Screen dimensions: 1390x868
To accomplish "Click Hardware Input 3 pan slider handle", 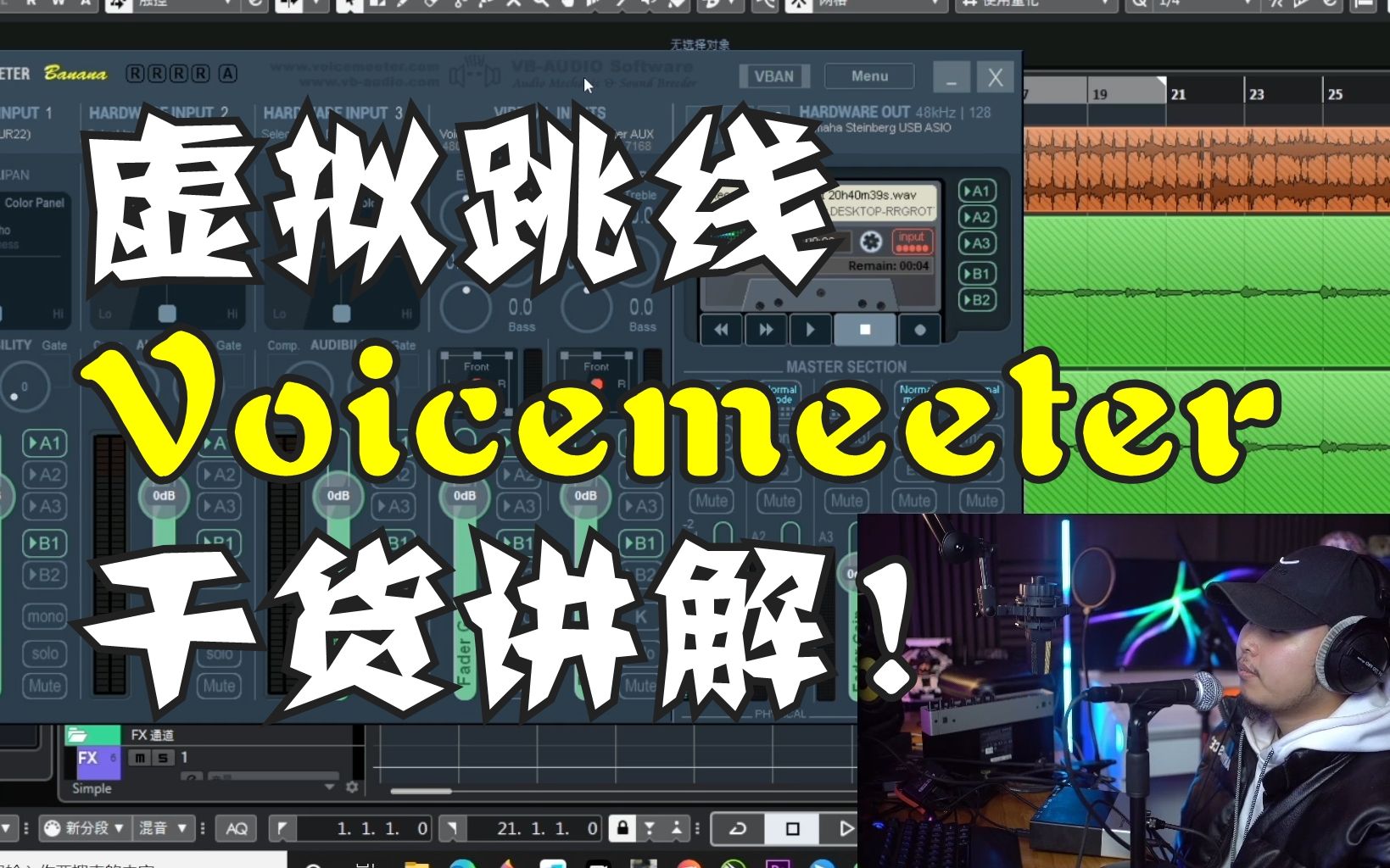I will click(x=342, y=314).
